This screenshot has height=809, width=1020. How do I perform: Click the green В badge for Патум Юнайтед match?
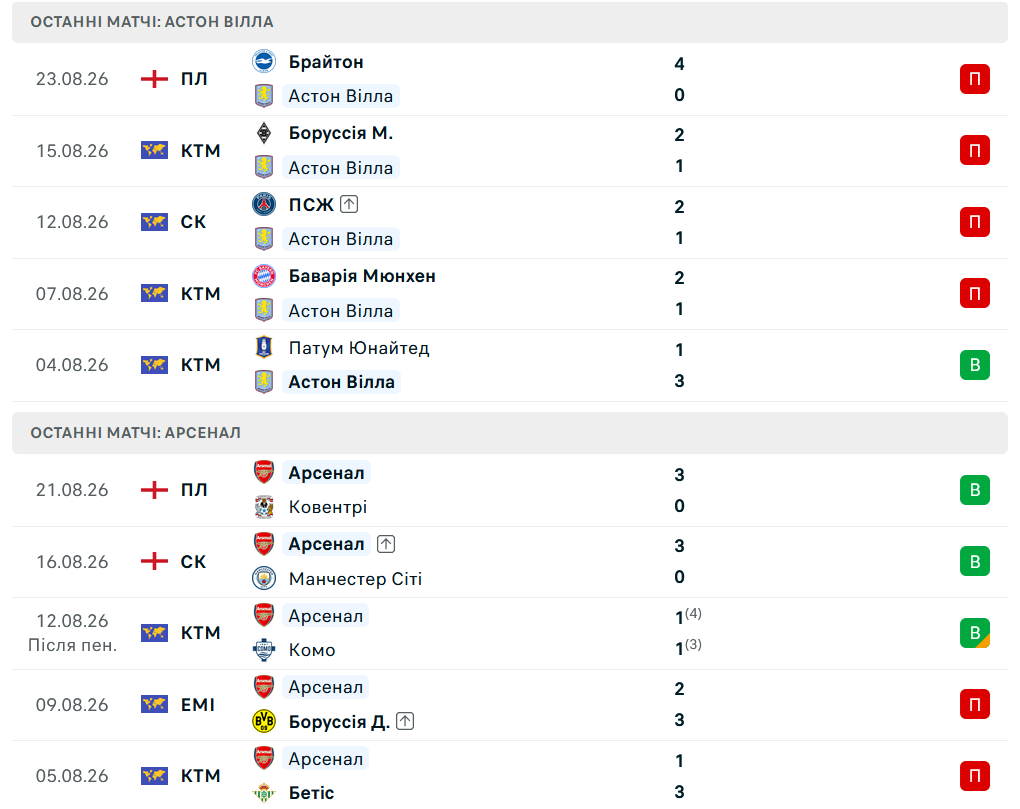click(x=974, y=365)
